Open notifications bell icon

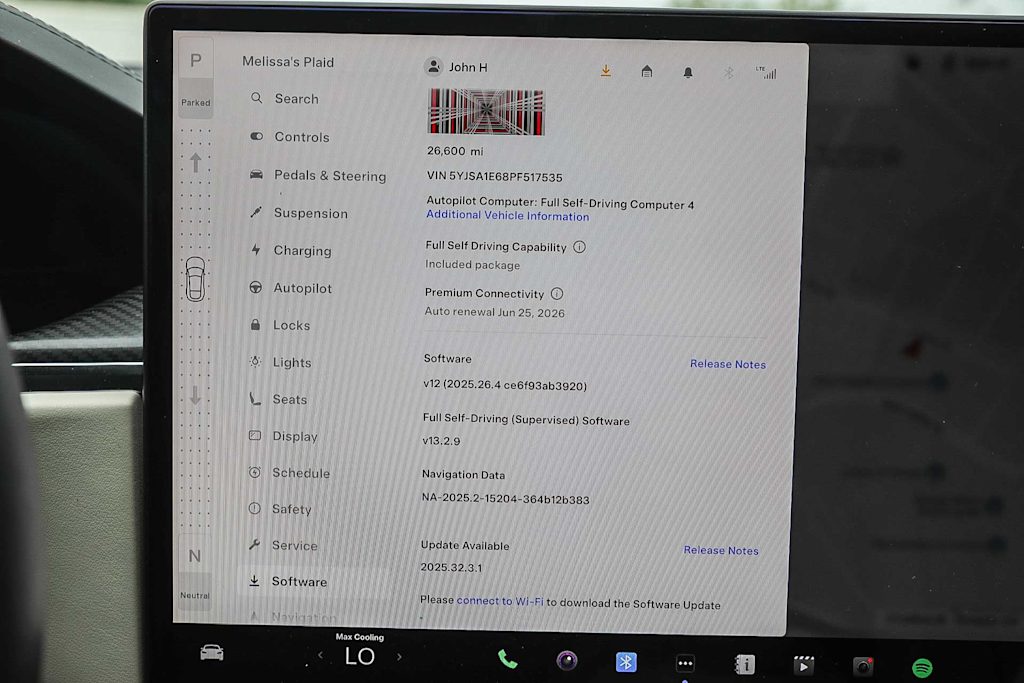(x=688, y=72)
